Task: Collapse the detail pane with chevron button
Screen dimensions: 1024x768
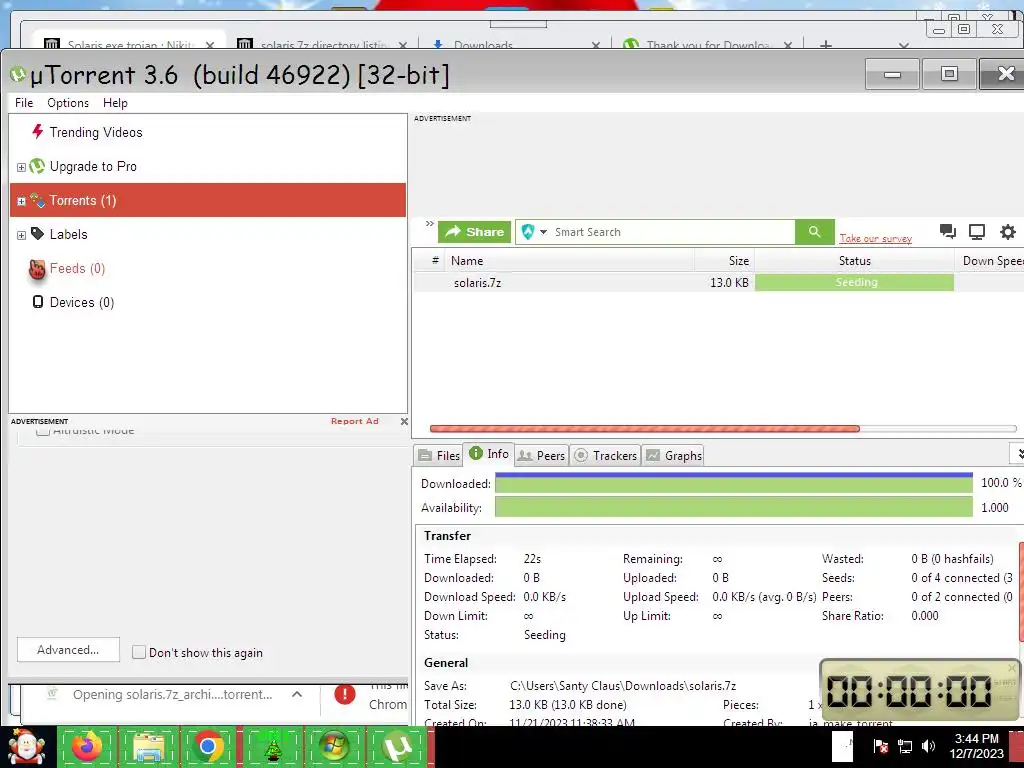Action: click(x=1019, y=454)
